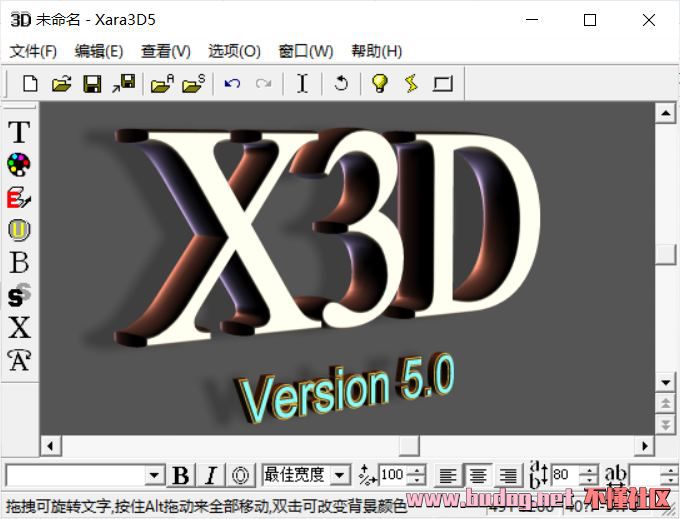Click the font name input field

click(76, 475)
